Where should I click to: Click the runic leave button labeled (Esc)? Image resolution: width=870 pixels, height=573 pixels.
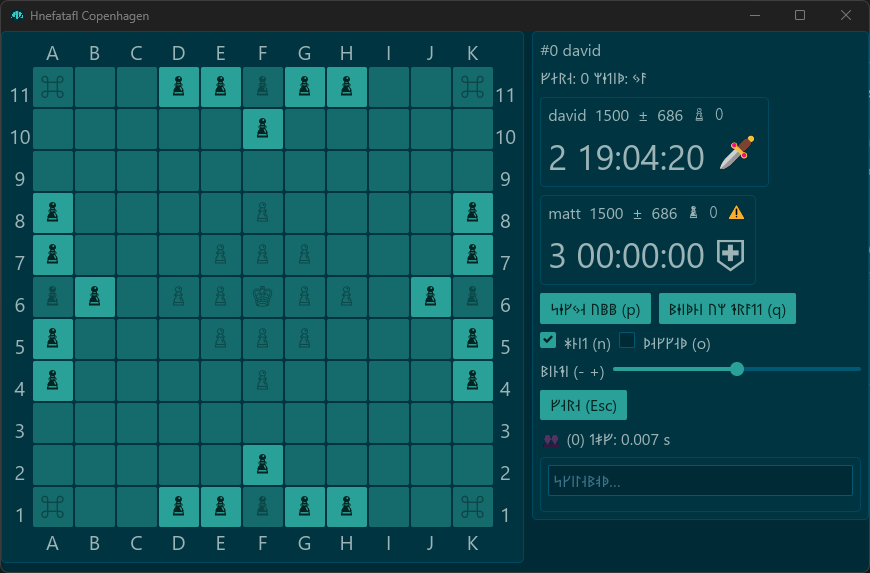click(x=584, y=405)
